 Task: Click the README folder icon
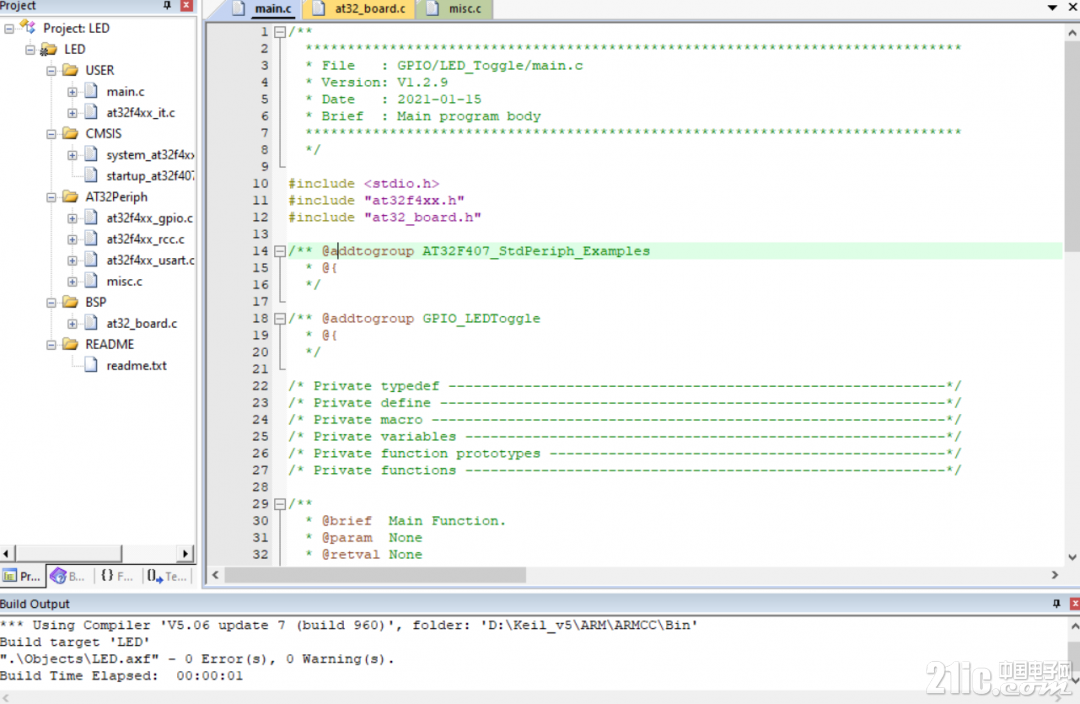click(x=70, y=344)
